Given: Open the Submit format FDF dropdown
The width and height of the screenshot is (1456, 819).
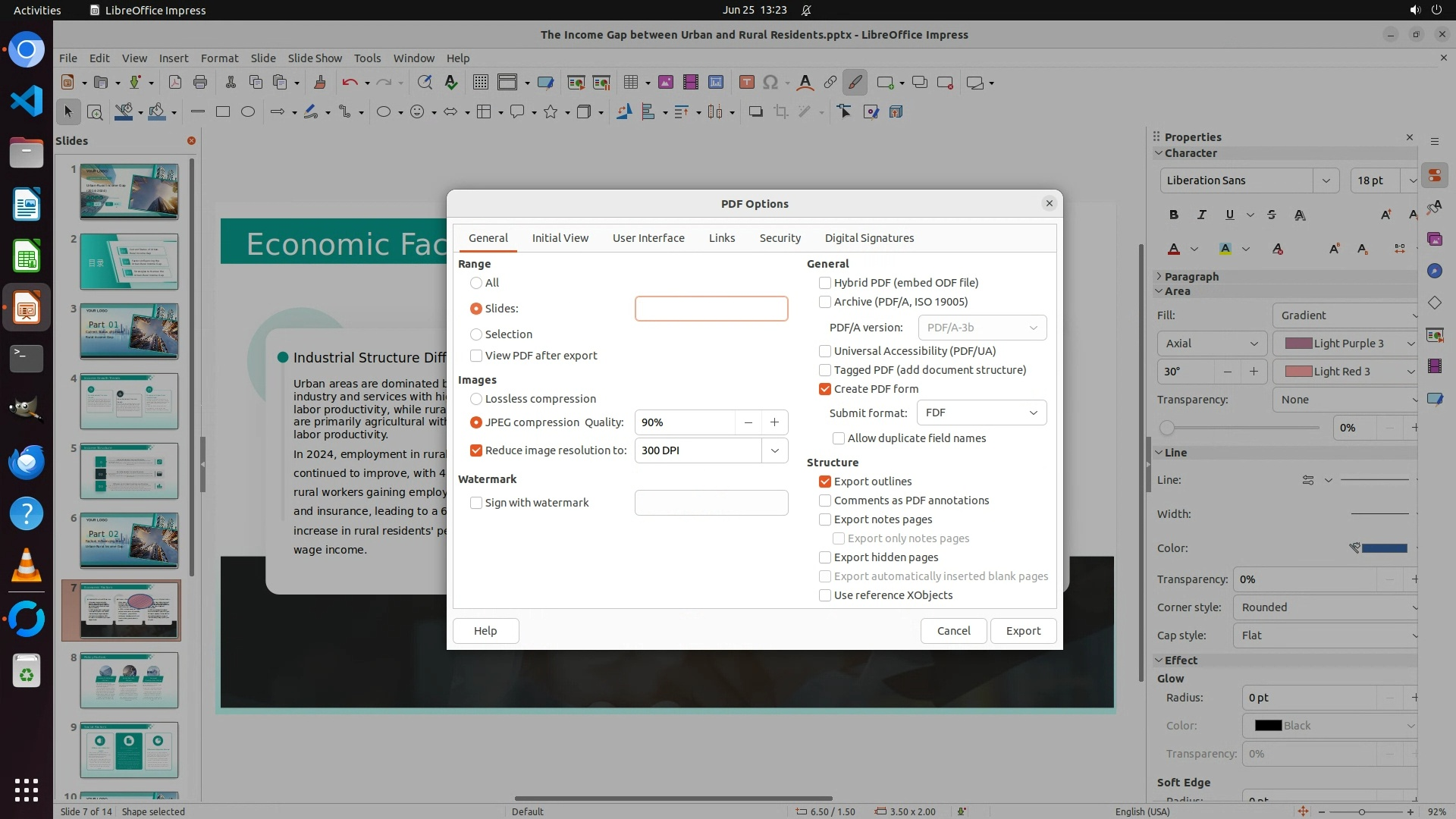Looking at the screenshot, I should pyautogui.click(x=982, y=413).
